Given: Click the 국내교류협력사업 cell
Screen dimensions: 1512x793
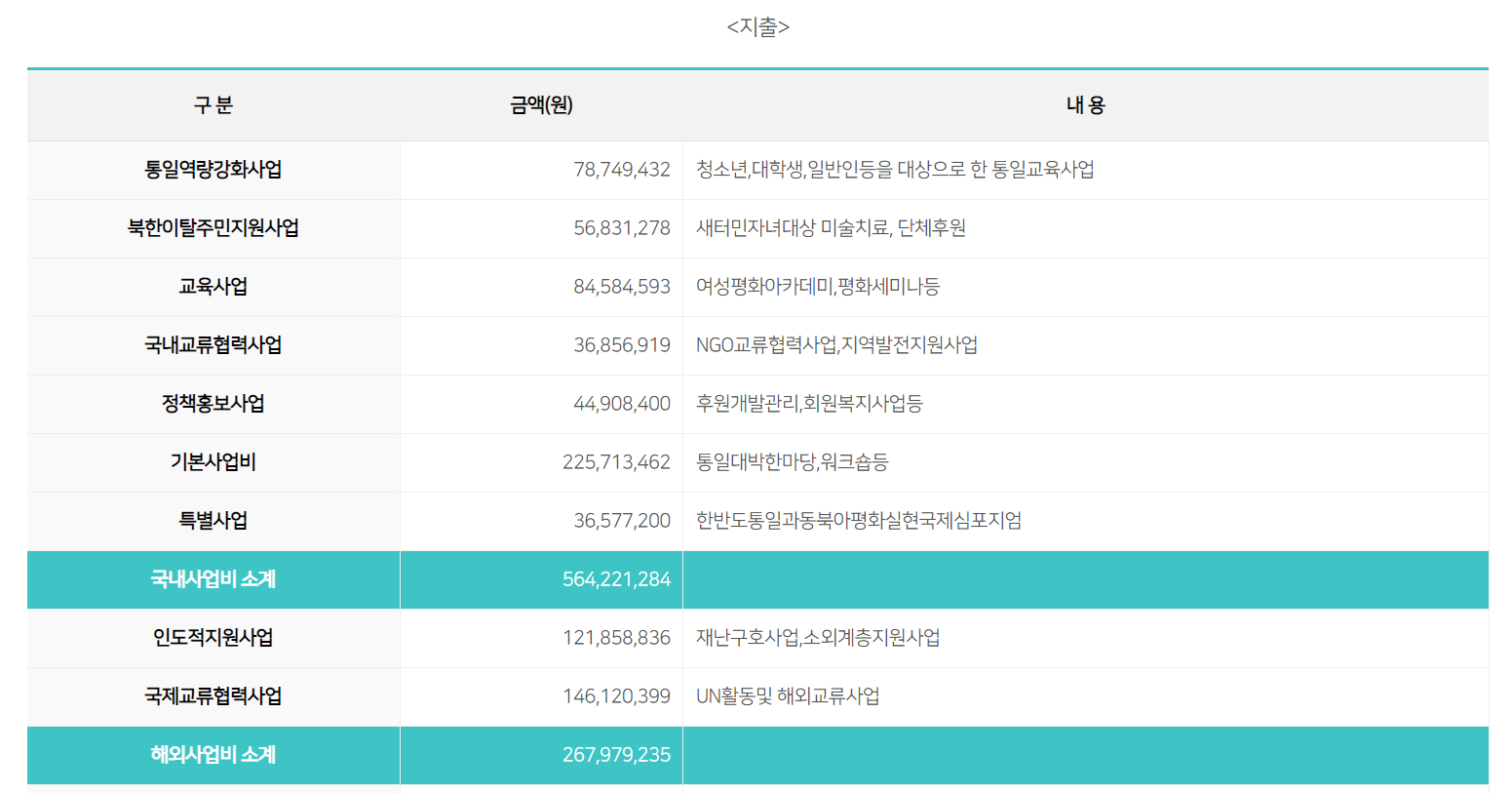Looking at the screenshot, I should pos(213,345).
